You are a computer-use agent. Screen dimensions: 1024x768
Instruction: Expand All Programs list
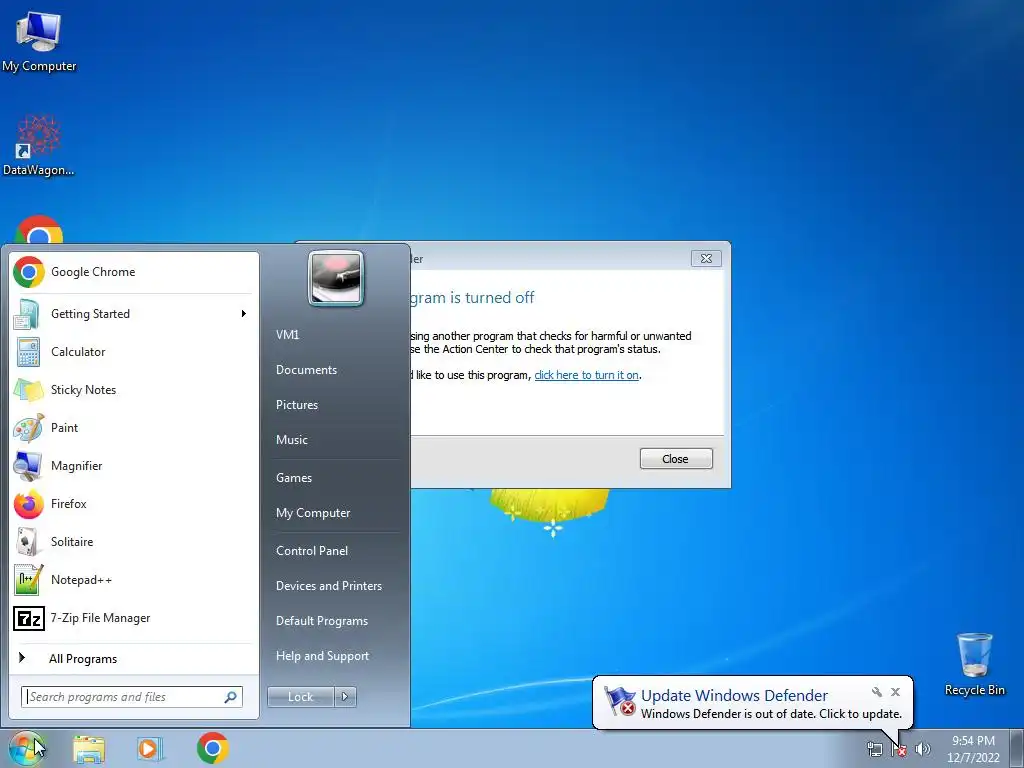pos(135,659)
